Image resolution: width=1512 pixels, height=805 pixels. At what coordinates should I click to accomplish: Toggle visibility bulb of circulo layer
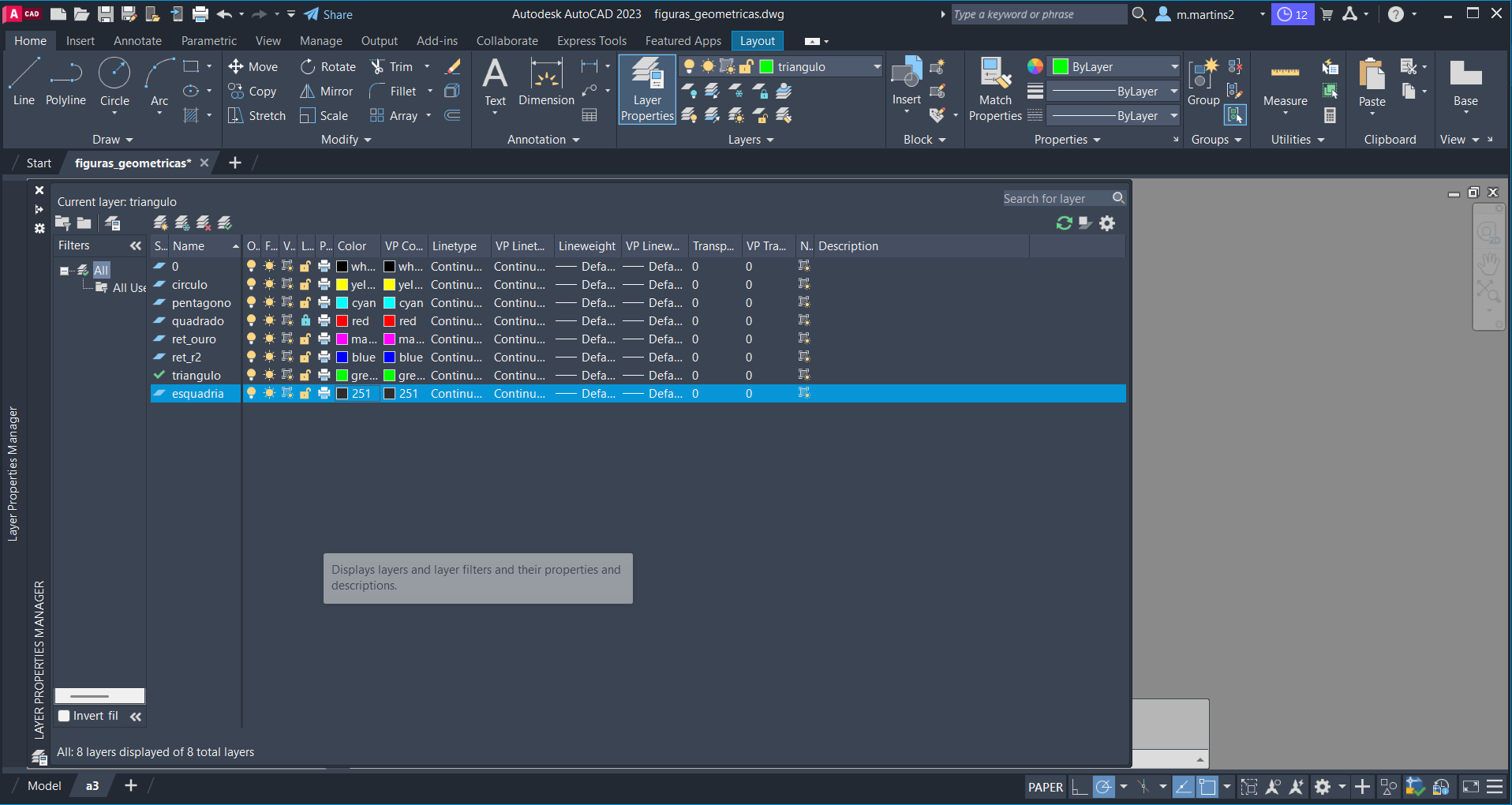[252, 284]
